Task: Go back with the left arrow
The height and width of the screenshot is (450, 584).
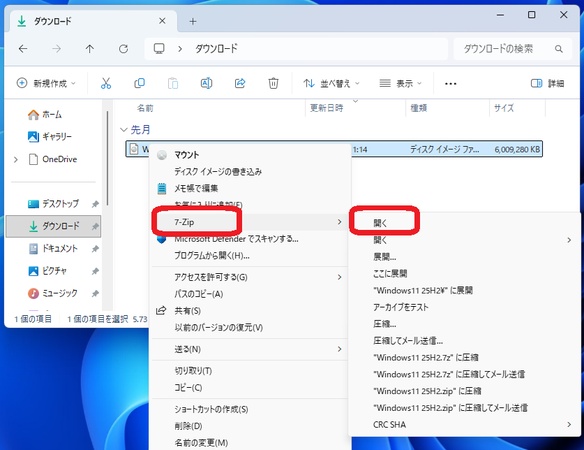Action: 23,49
